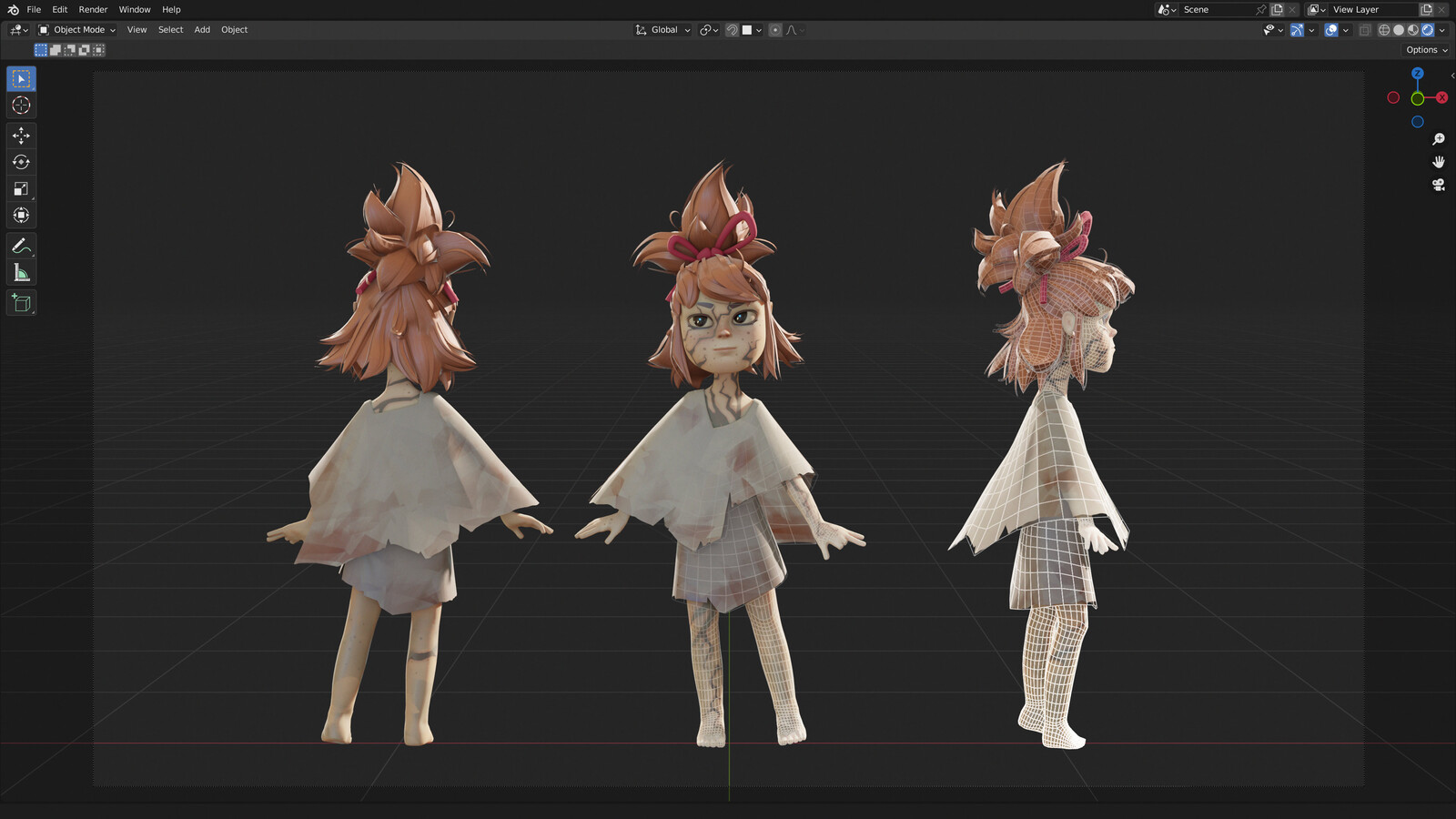
Task: Open the scene browse icon dropdown
Action: (x=1167, y=9)
